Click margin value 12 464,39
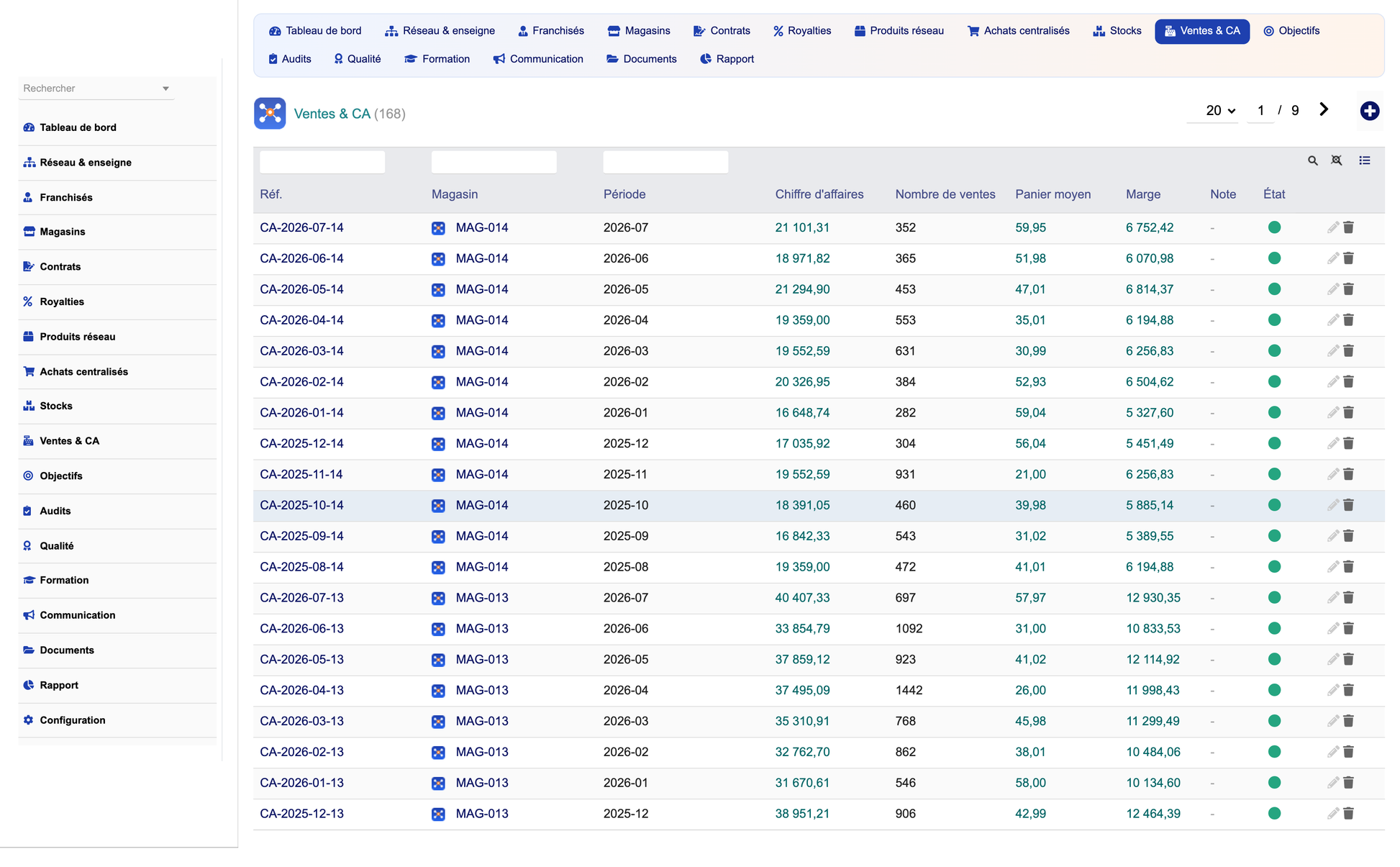The image size is (1400, 867). click(x=1153, y=814)
